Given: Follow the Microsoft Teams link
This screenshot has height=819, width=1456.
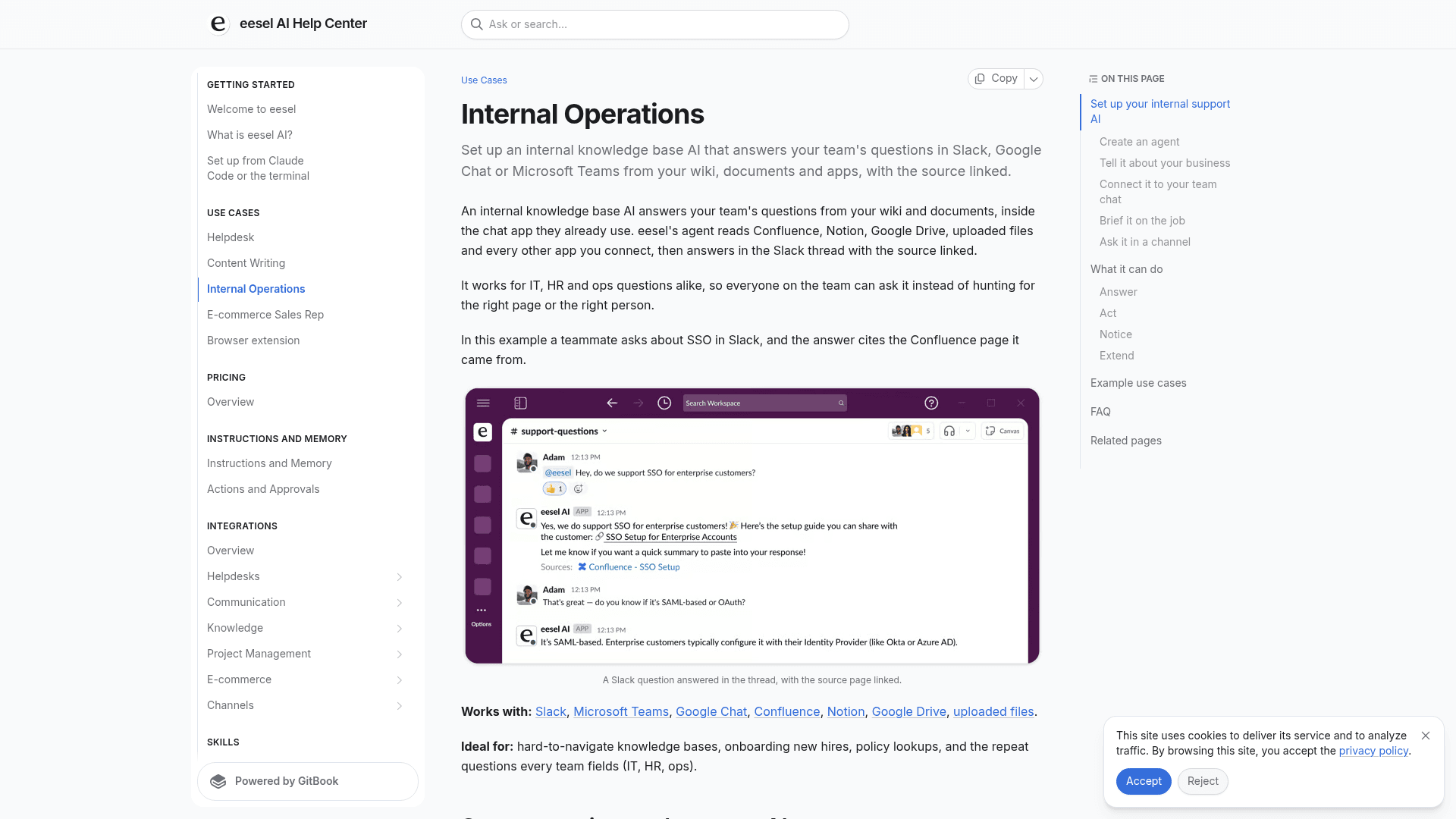Looking at the screenshot, I should click(x=621, y=711).
